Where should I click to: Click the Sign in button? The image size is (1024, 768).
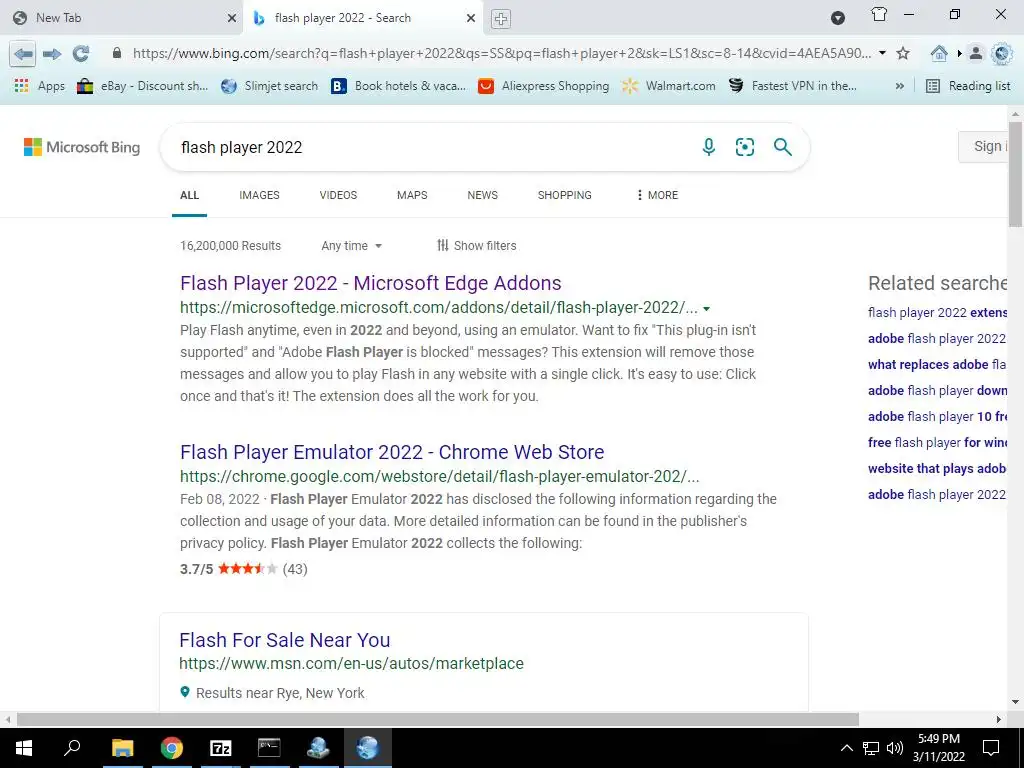click(985, 146)
